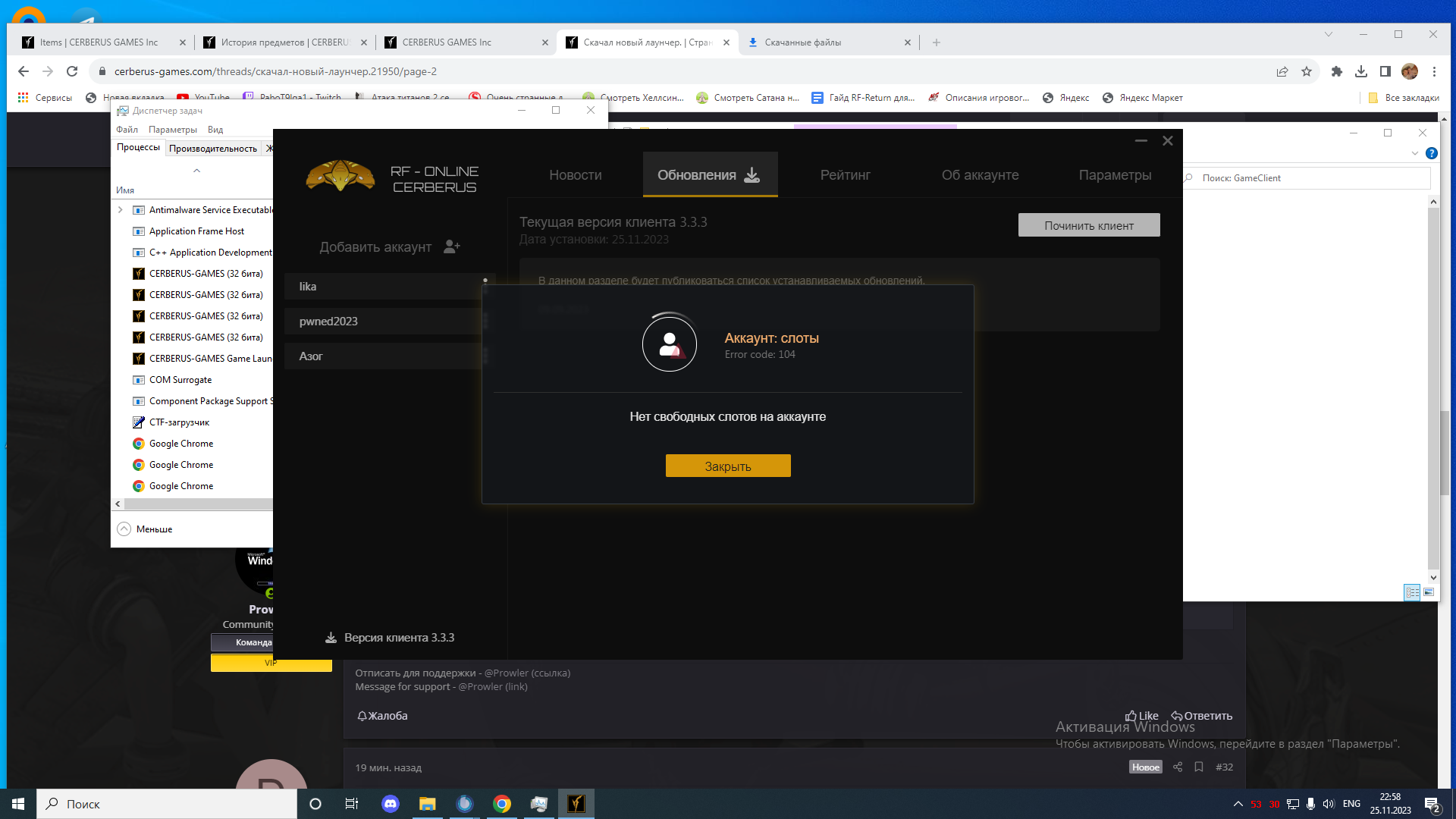Click Task Manager horizontal scrollbar left arrow
The height and width of the screenshot is (819, 1456).
(118, 504)
